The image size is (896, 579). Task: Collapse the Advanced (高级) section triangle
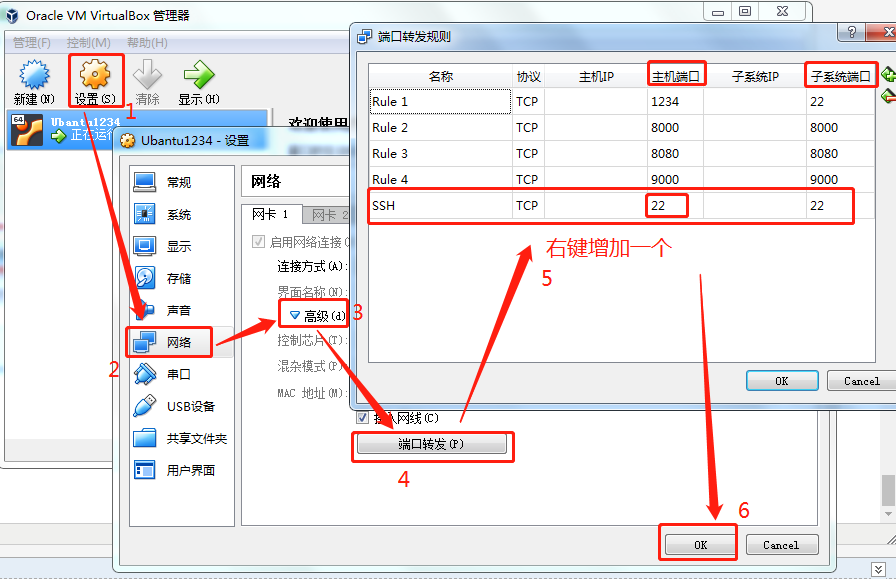coord(295,315)
